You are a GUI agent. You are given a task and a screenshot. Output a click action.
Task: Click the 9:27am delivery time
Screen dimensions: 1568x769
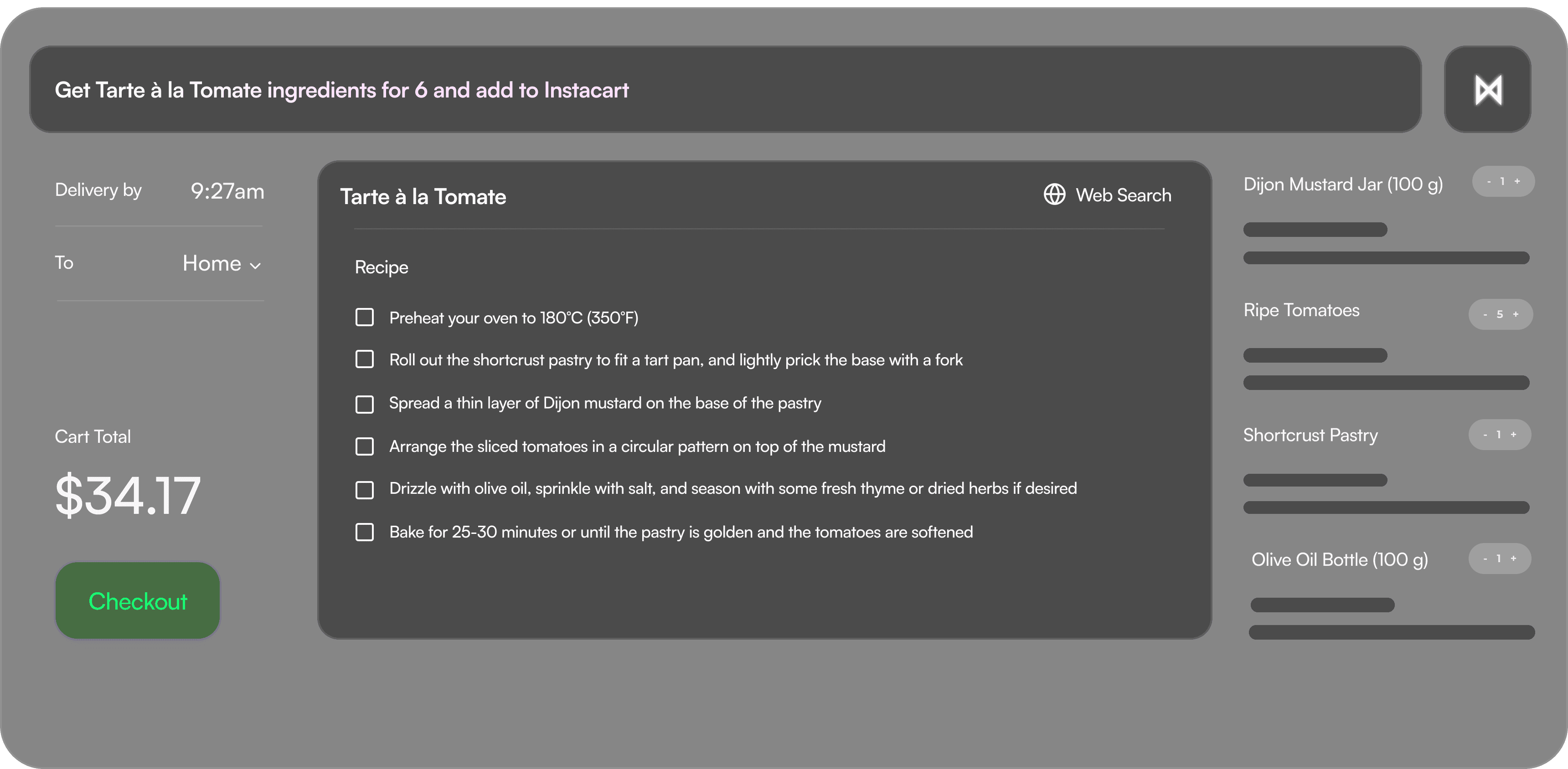[227, 191]
